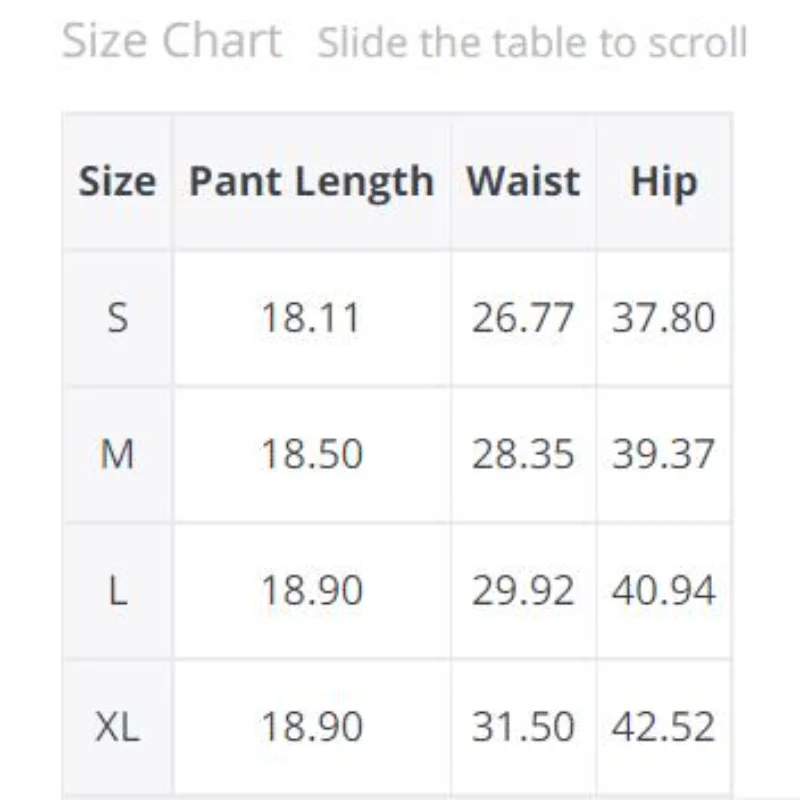Image resolution: width=800 pixels, height=800 pixels.
Task: Click hip value 39.37
Action: (664, 455)
